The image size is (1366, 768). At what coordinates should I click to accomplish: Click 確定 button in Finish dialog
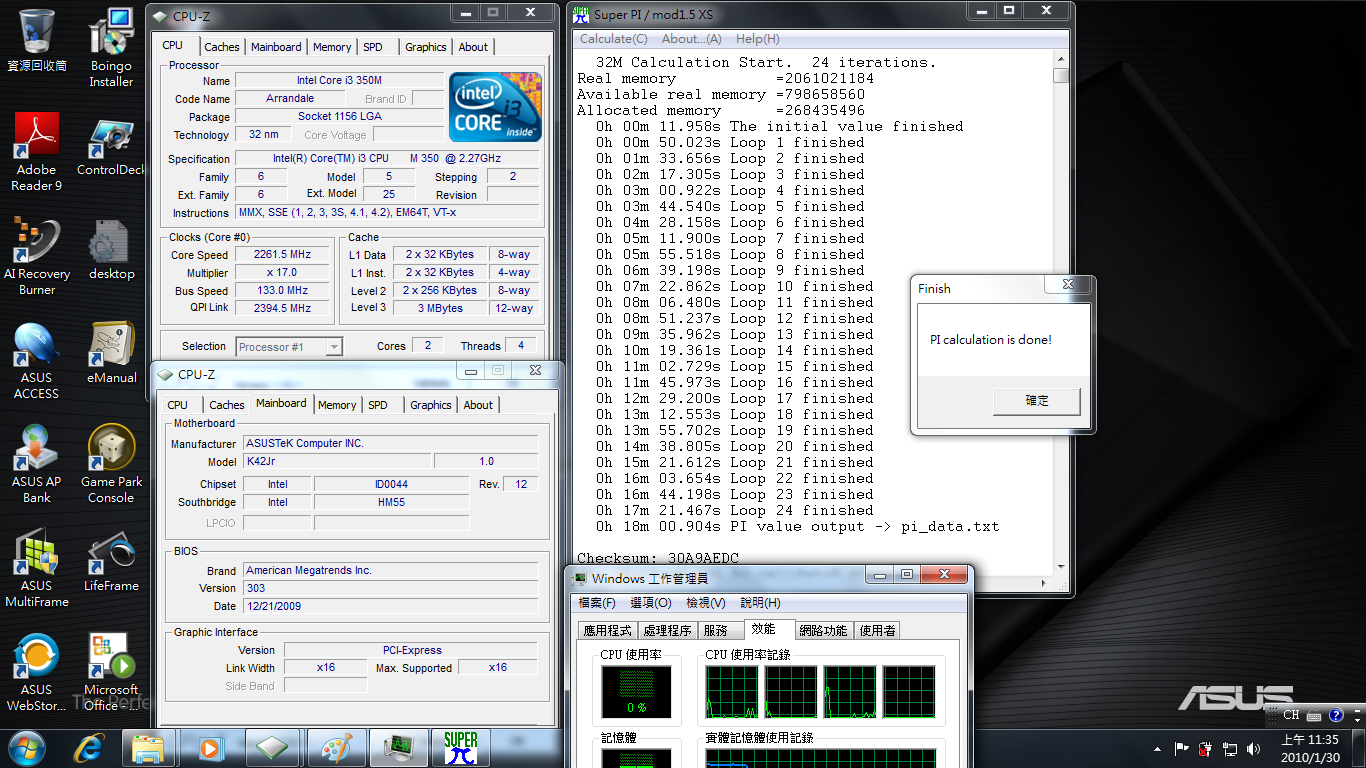pos(1037,401)
